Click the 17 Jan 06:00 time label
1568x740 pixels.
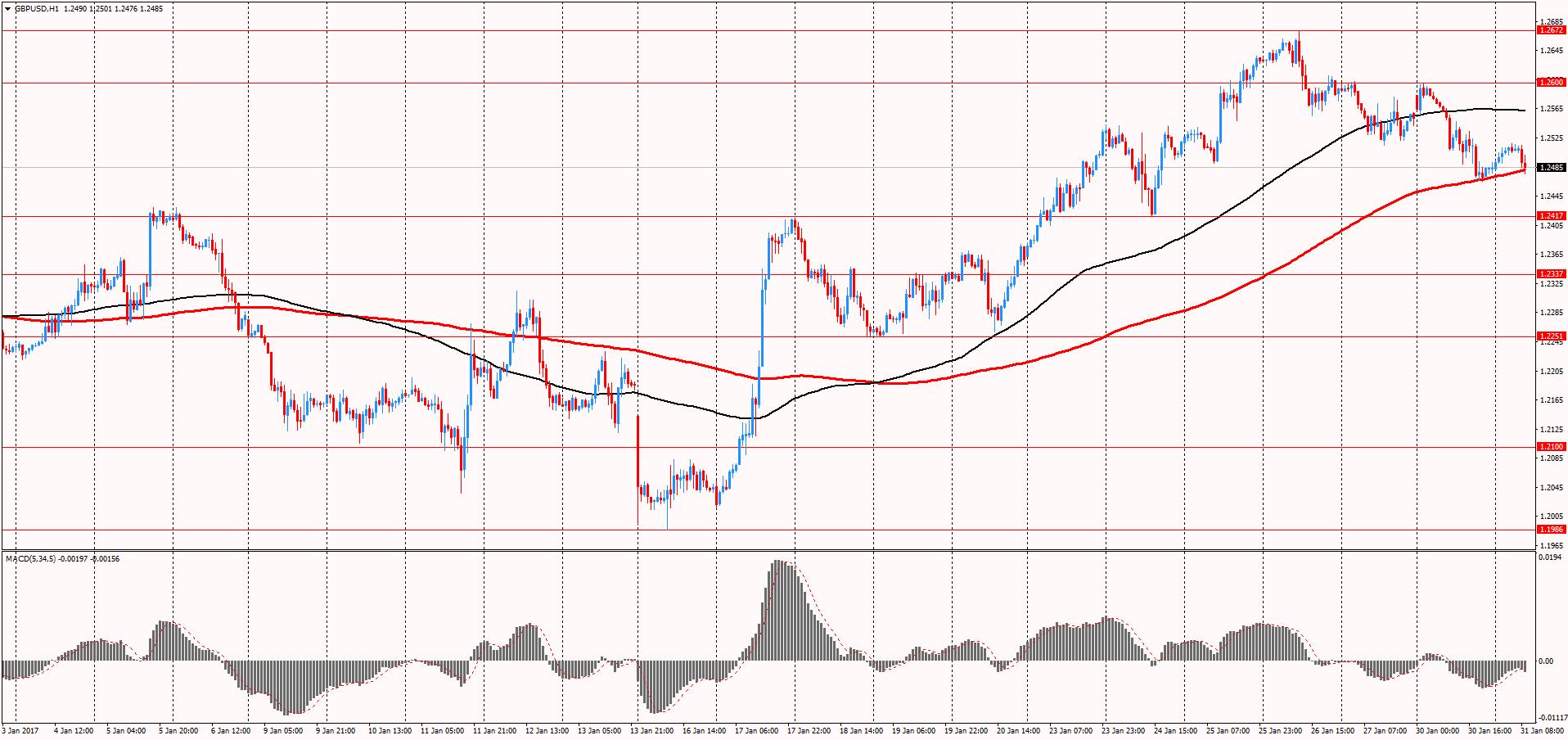pyautogui.click(x=756, y=729)
